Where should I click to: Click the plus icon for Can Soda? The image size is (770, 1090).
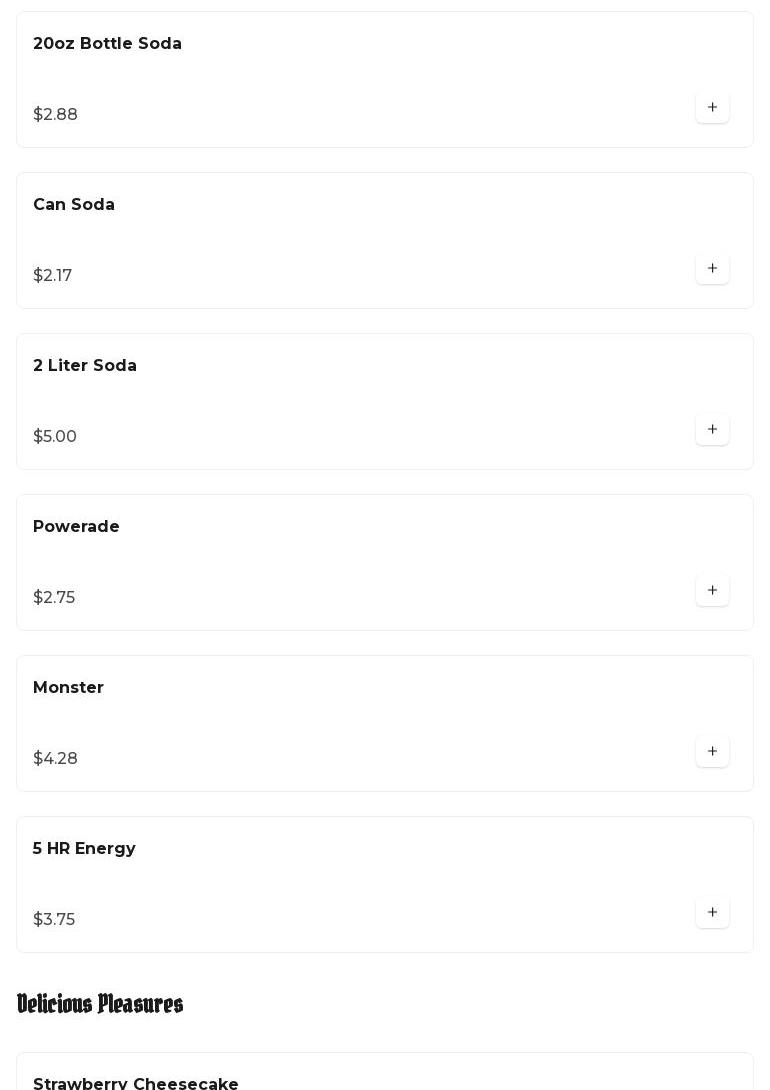click(712, 268)
